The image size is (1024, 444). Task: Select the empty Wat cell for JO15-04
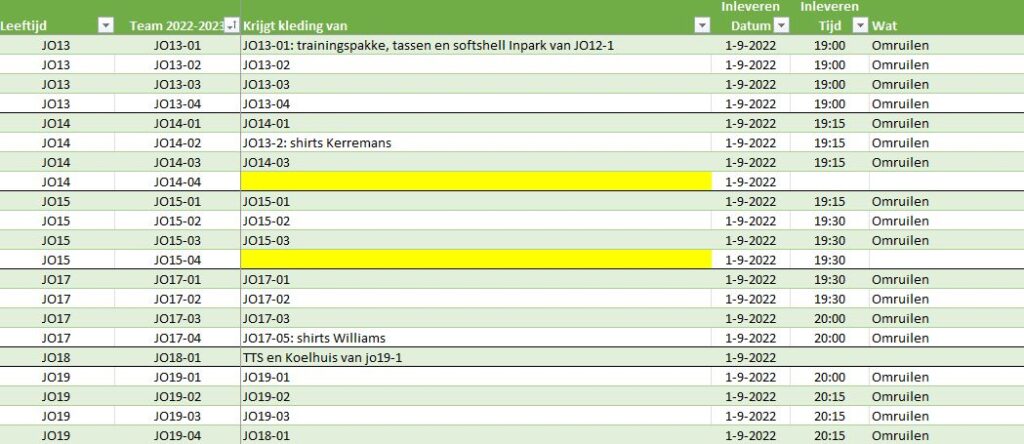pos(946,260)
